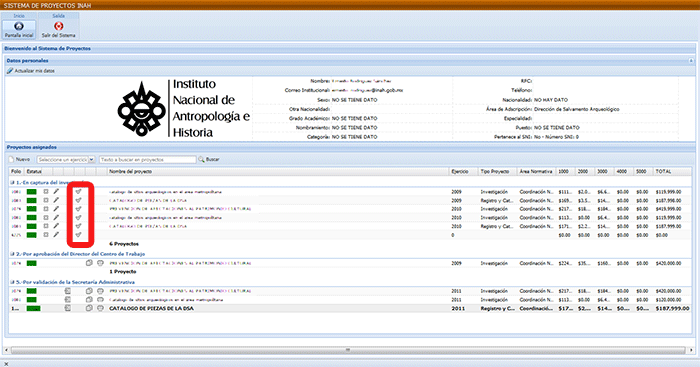Tick the square box of 2010 $187,999.00 project
The width and height of the screenshot is (700, 367).
coord(46,226)
